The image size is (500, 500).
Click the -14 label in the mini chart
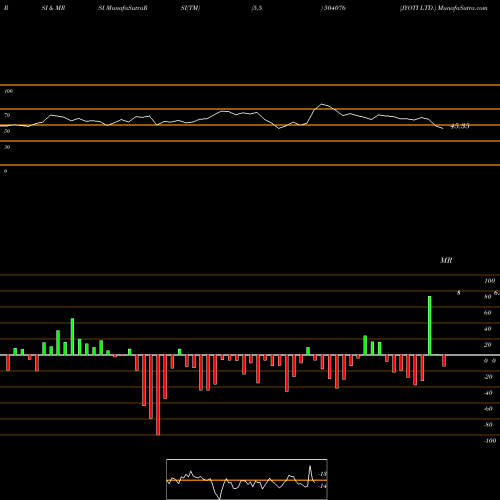(x=322, y=486)
